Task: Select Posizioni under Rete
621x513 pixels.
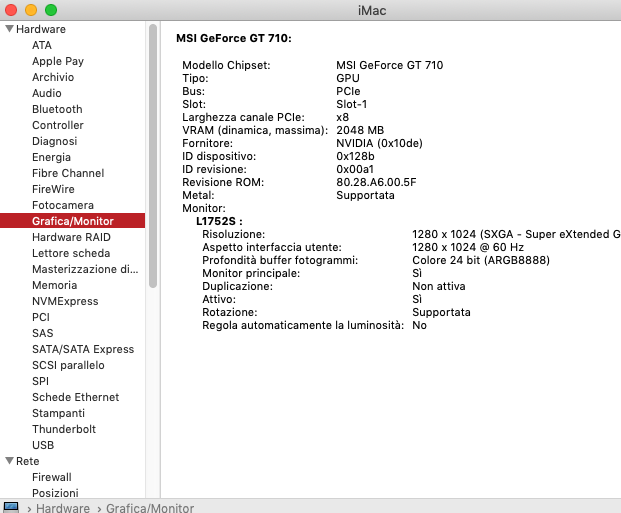Action: (x=55, y=493)
